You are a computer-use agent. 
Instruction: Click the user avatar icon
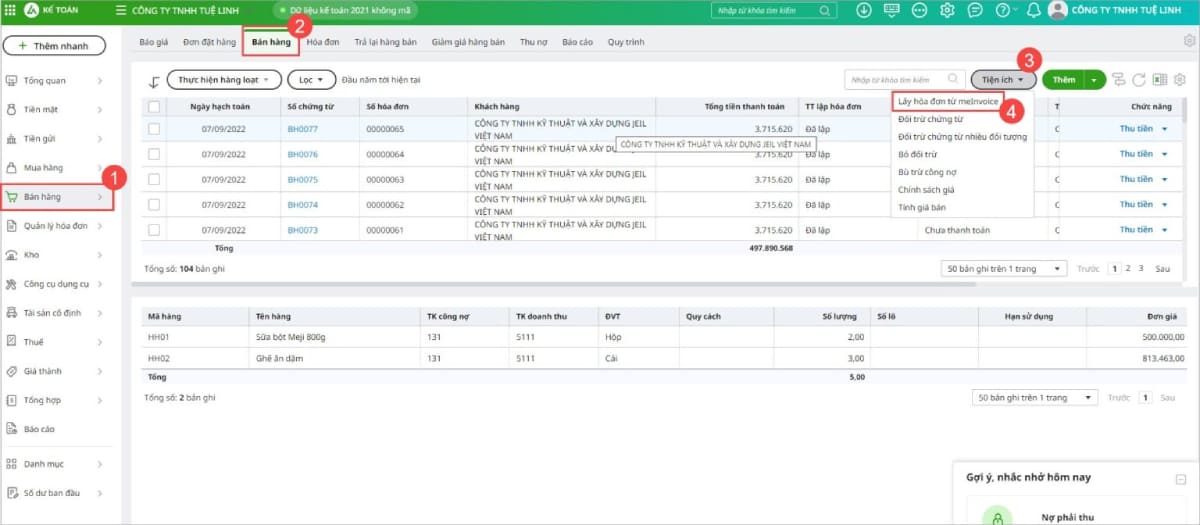pos(1057,10)
